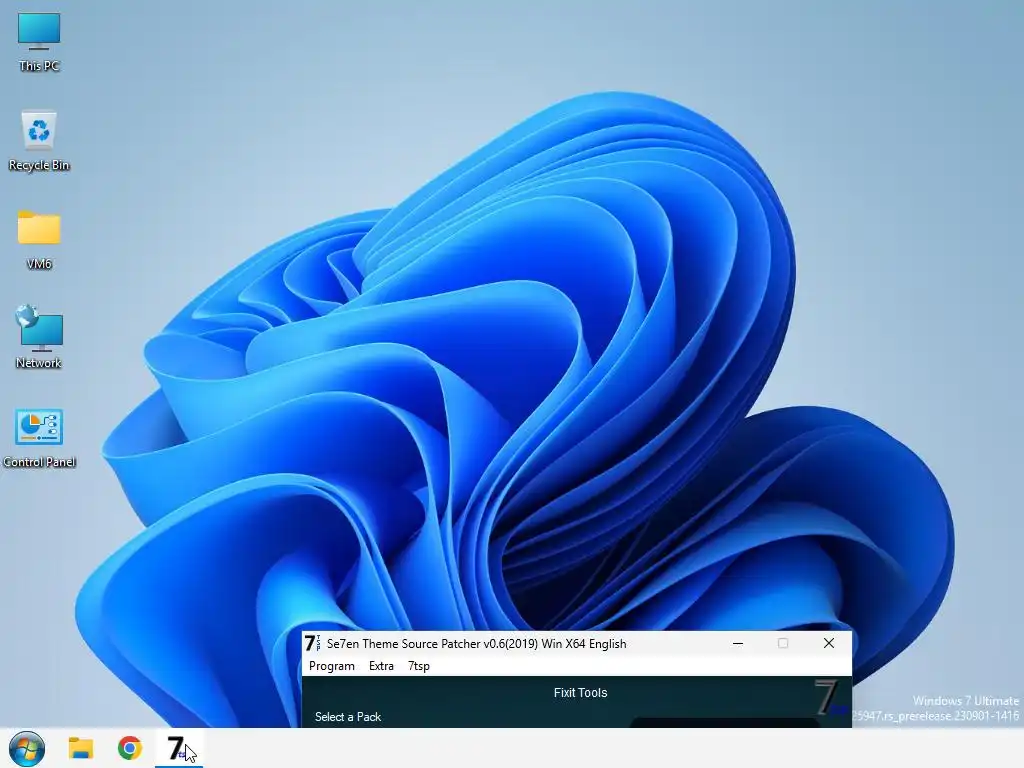Click the Windows 7 Start orb
This screenshot has height=768, width=1024.
[27, 748]
